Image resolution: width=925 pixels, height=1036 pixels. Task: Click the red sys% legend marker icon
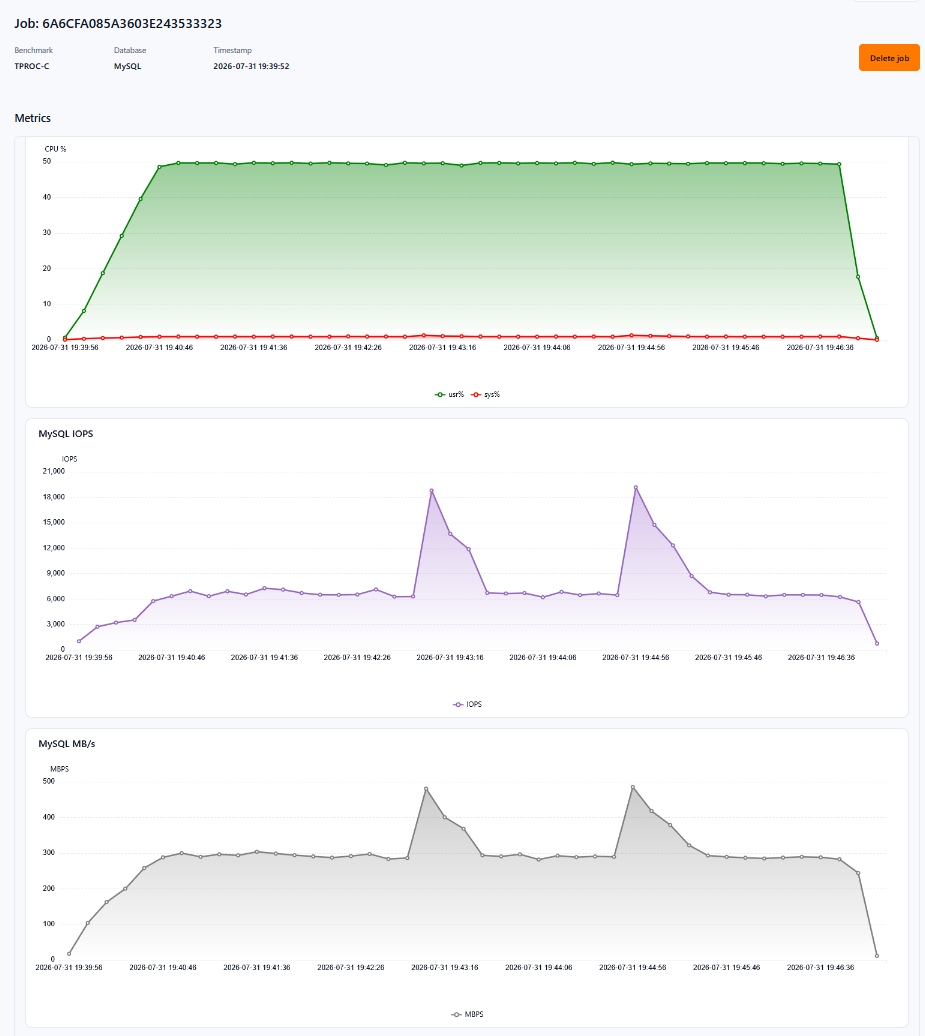(476, 394)
